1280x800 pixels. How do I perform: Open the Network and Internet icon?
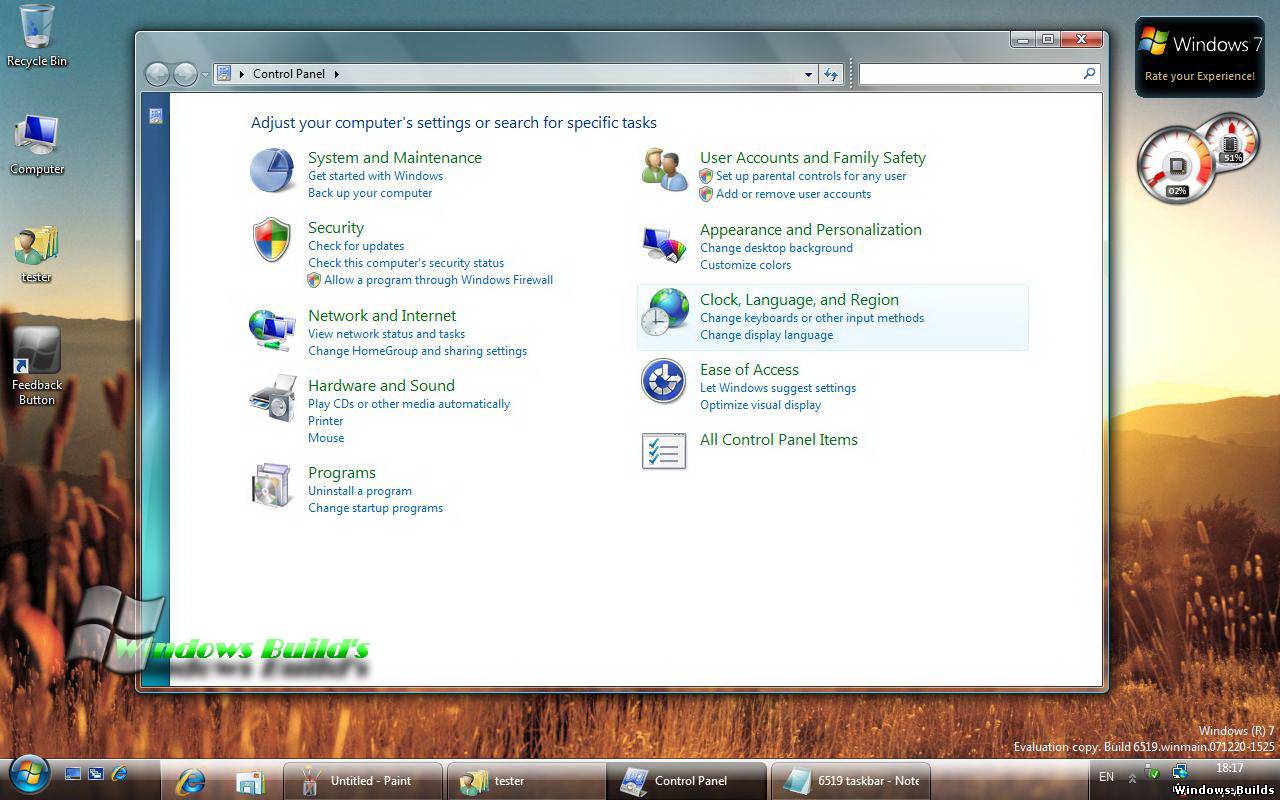[x=272, y=328]
